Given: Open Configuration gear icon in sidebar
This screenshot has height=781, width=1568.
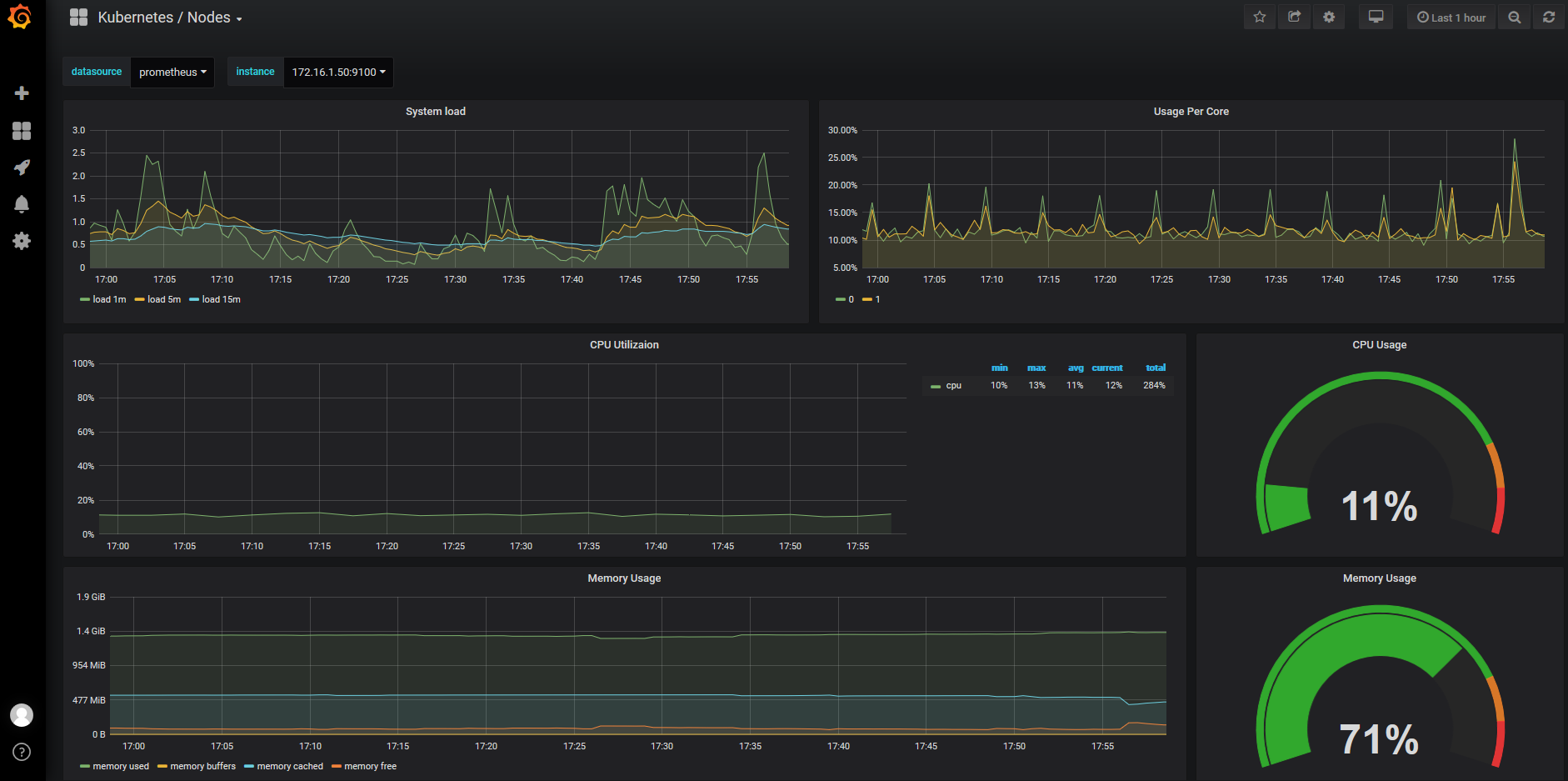Looking at the screenshot, I should click(x=22, y=241).
